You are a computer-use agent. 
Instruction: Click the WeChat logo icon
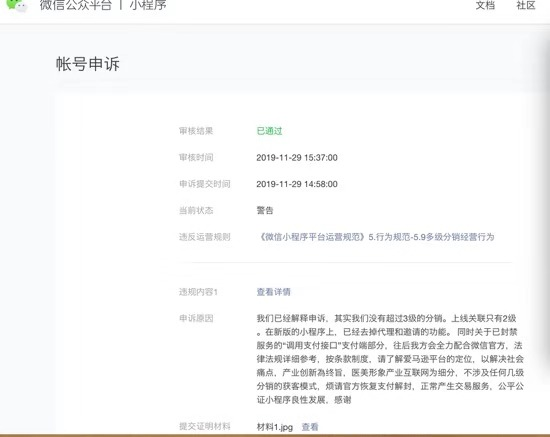pos(16,5)
